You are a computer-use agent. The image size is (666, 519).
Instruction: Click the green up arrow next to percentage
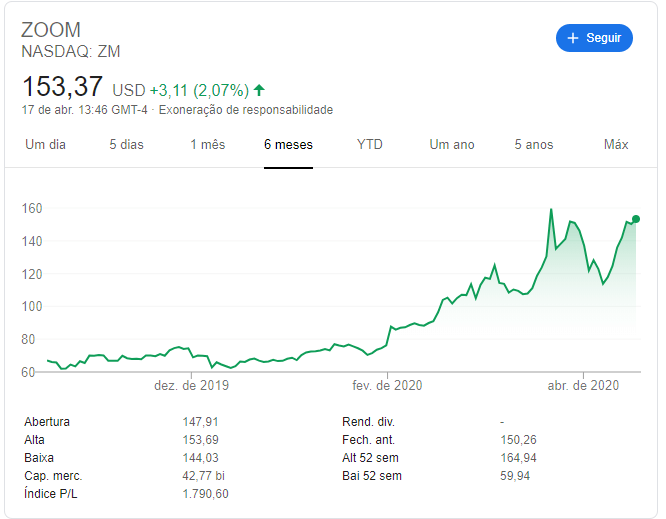point(259,90)
